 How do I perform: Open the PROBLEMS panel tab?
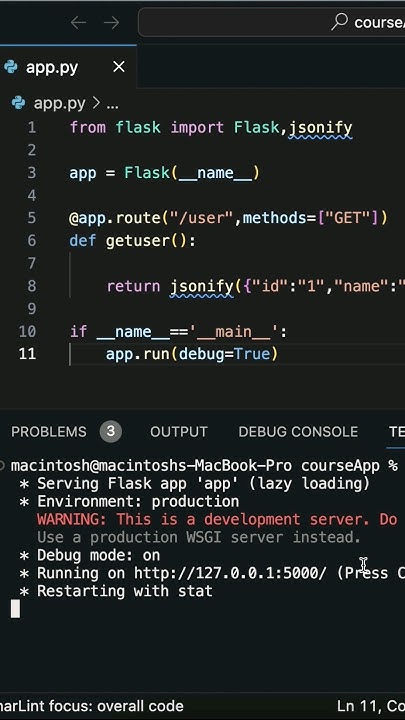click(x=49, y=432)
